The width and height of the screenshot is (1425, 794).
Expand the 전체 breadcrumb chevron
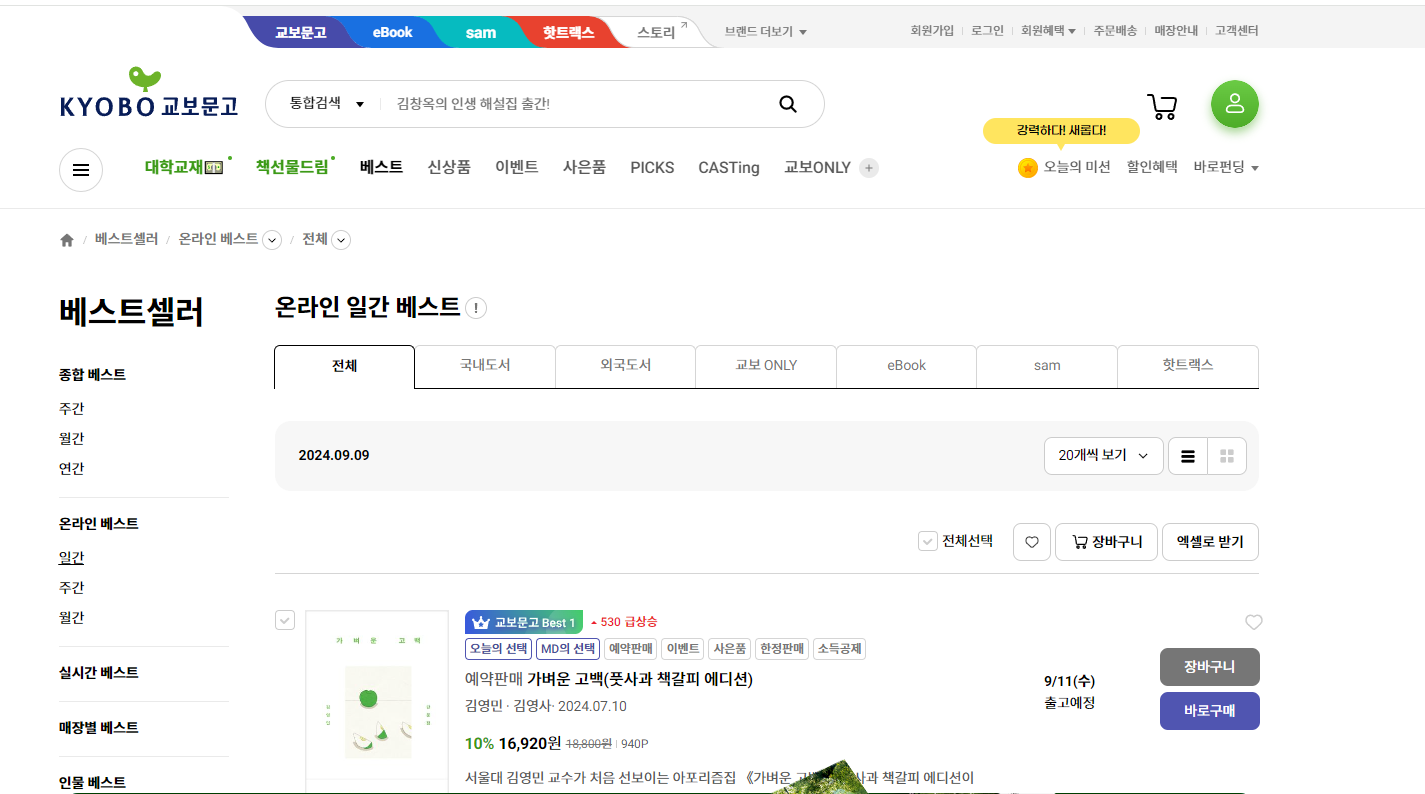point(341,240)
